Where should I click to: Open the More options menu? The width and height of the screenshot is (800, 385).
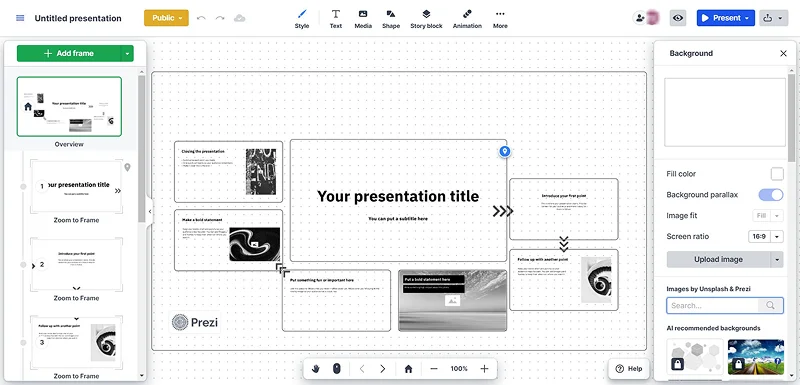[x=500, y=19]
